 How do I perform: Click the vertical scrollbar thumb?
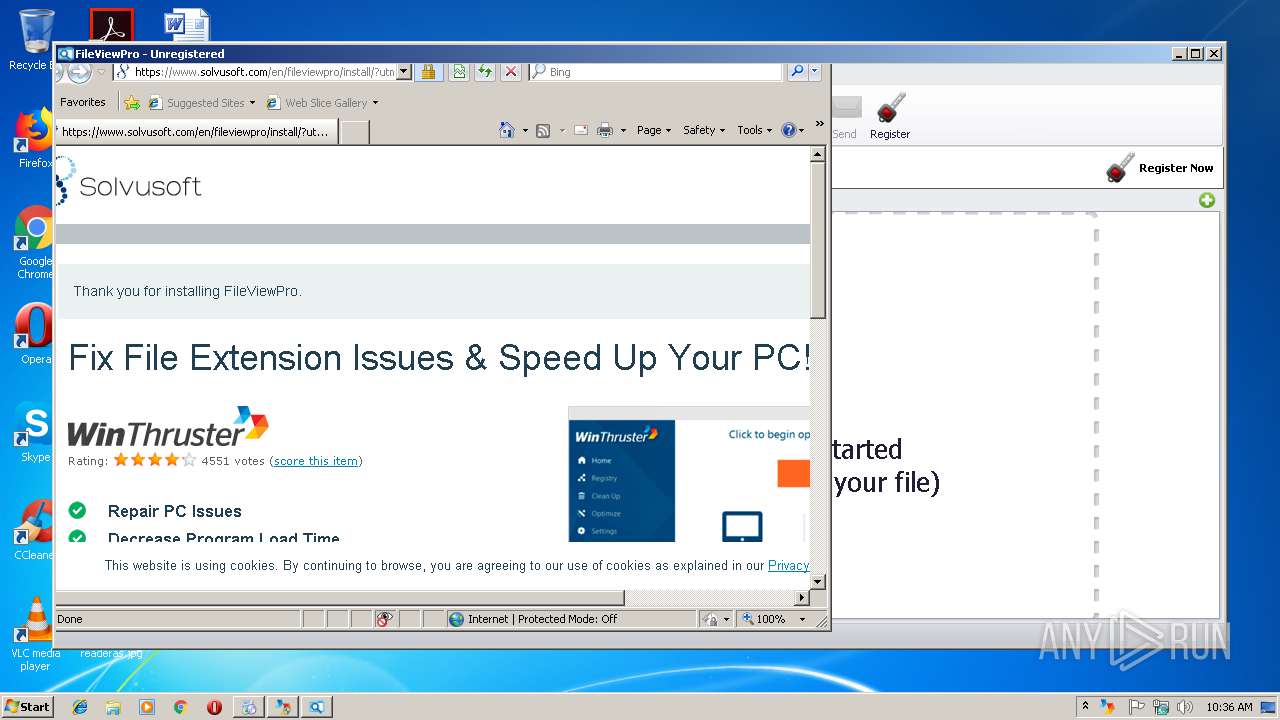818,240
